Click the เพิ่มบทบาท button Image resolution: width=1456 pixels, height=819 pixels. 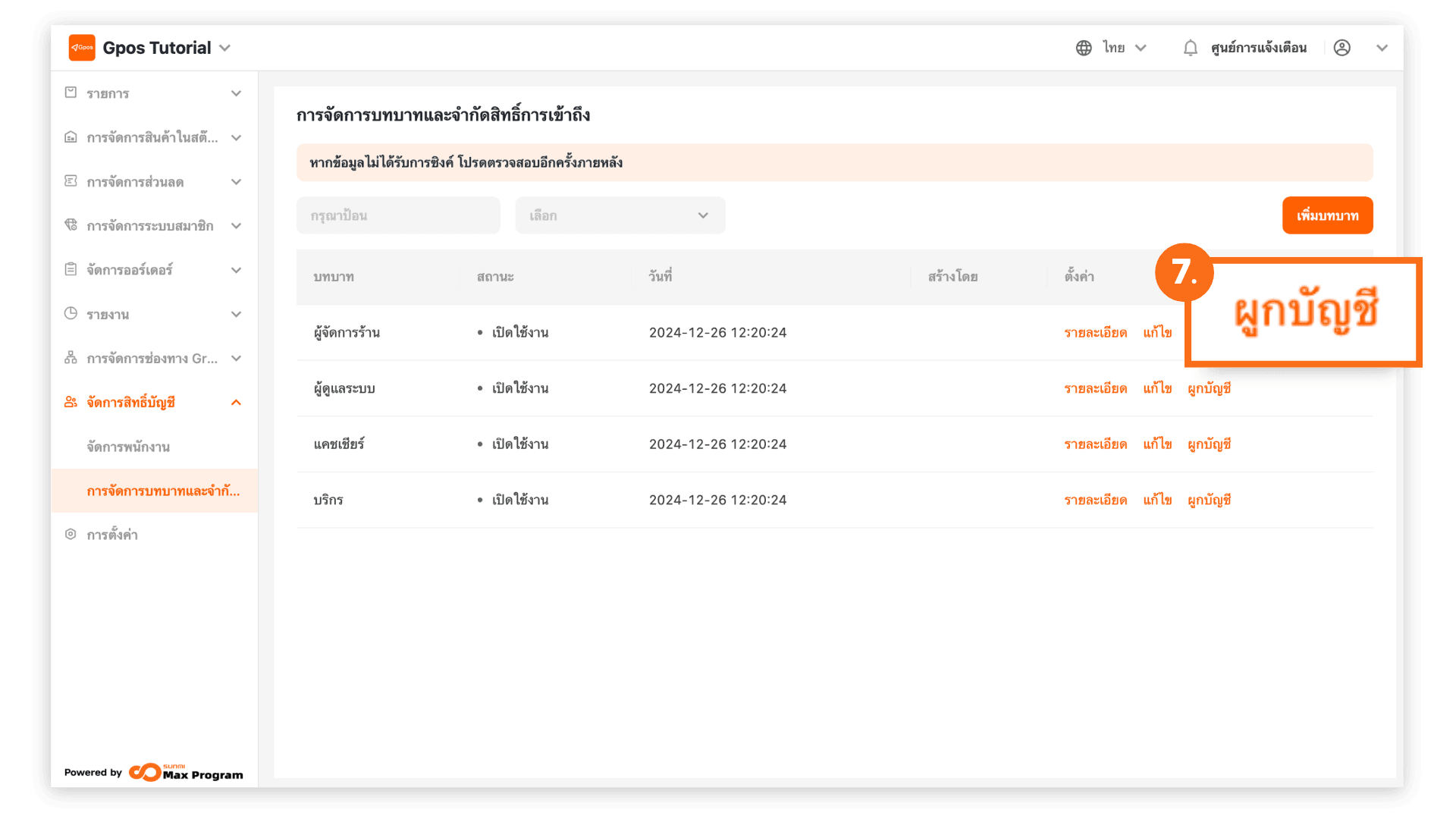1327,215
